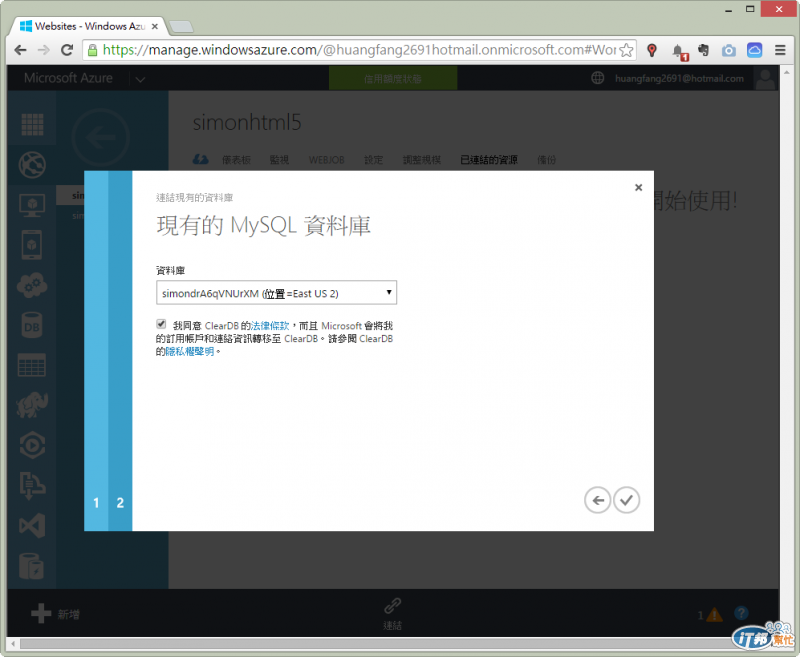Close the Websites browser tab
Image resolution: width=800 pixels, height=657 pixels.
(155, 26)
